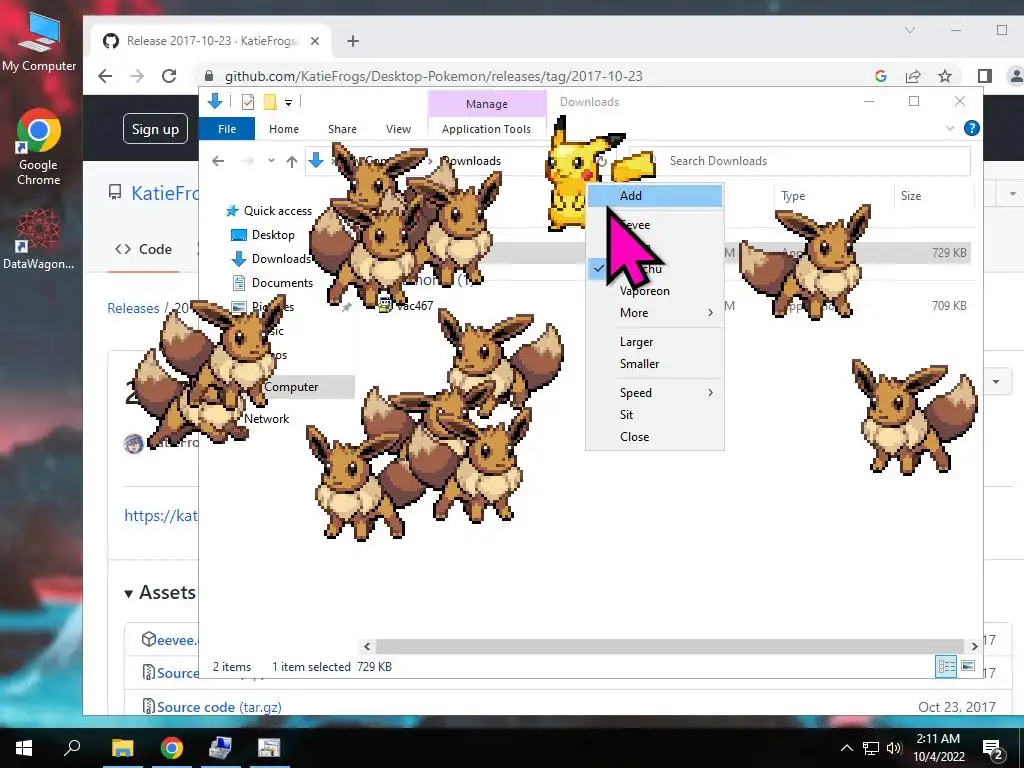Image resolution: width=1024 pixels, height=768 pixels.
Task: Click the Google icon in address bar
Action: pos(880,76)
